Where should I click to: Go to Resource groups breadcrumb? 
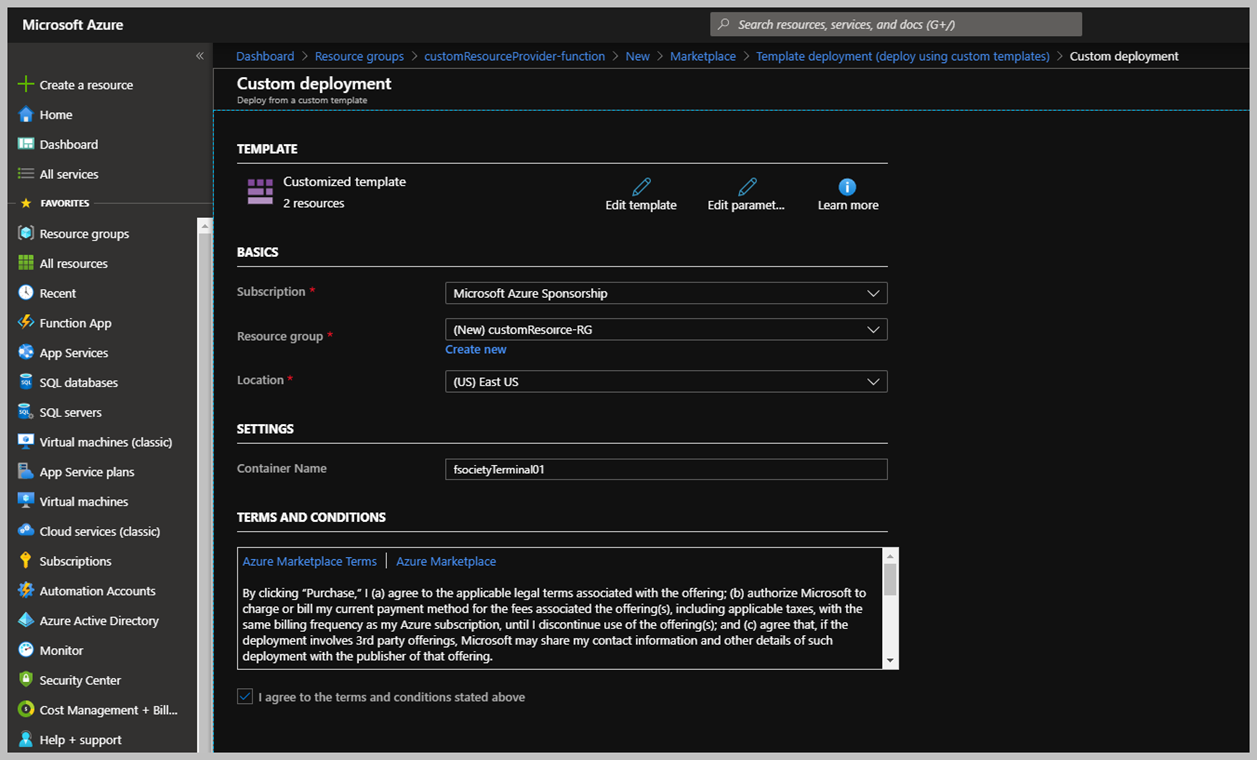pos(359,57)
